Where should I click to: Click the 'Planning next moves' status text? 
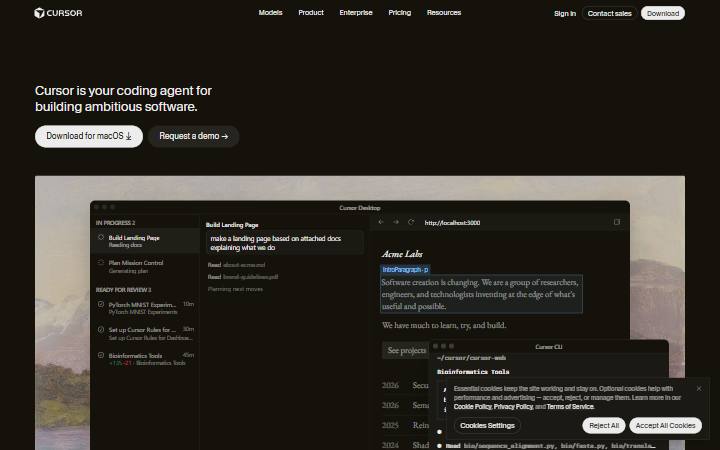(235, 289)
